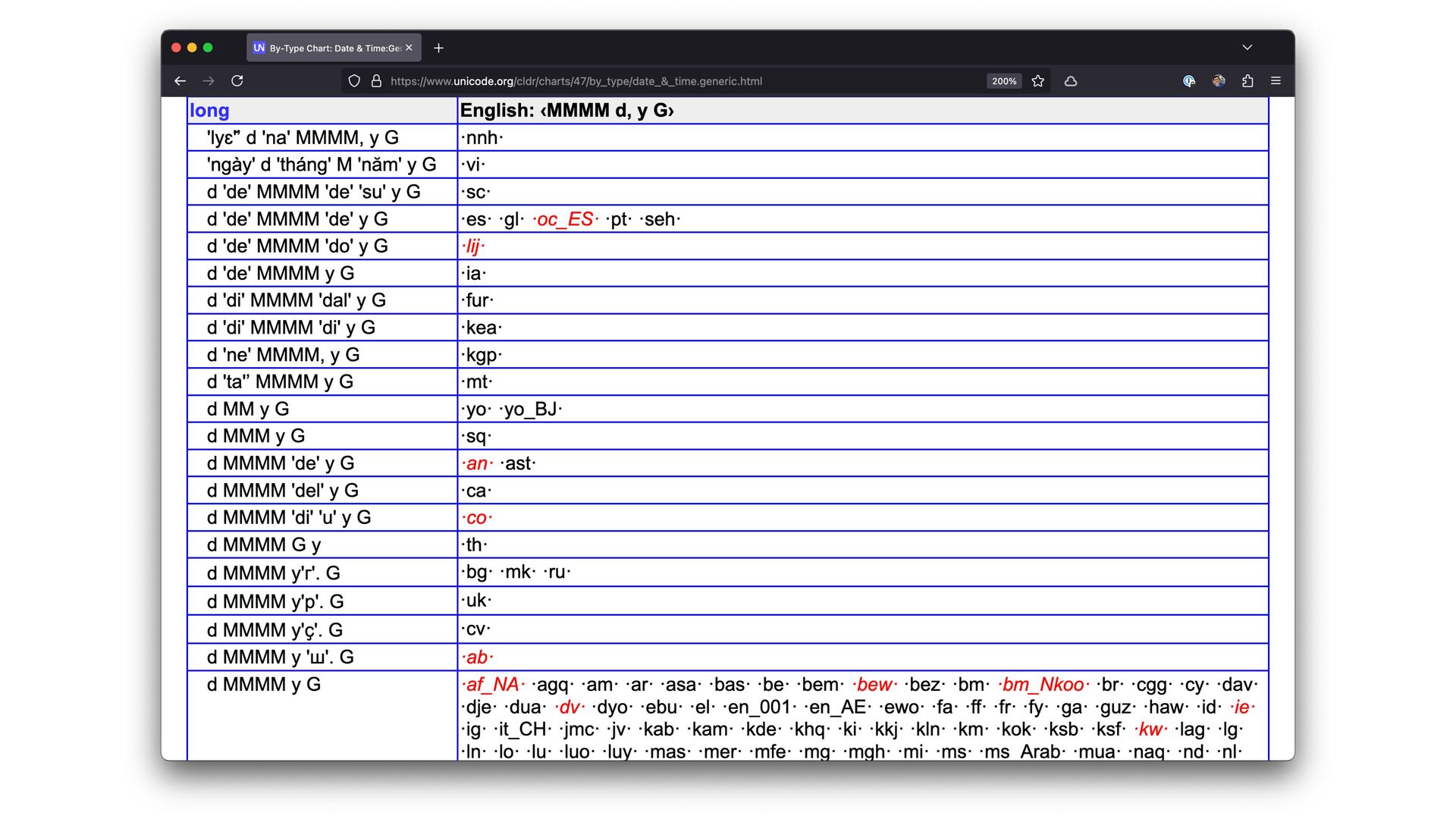This screenshot has width=1456, height=819.
Task: Select the 'kea' locale cell
Action: point(863,328)
